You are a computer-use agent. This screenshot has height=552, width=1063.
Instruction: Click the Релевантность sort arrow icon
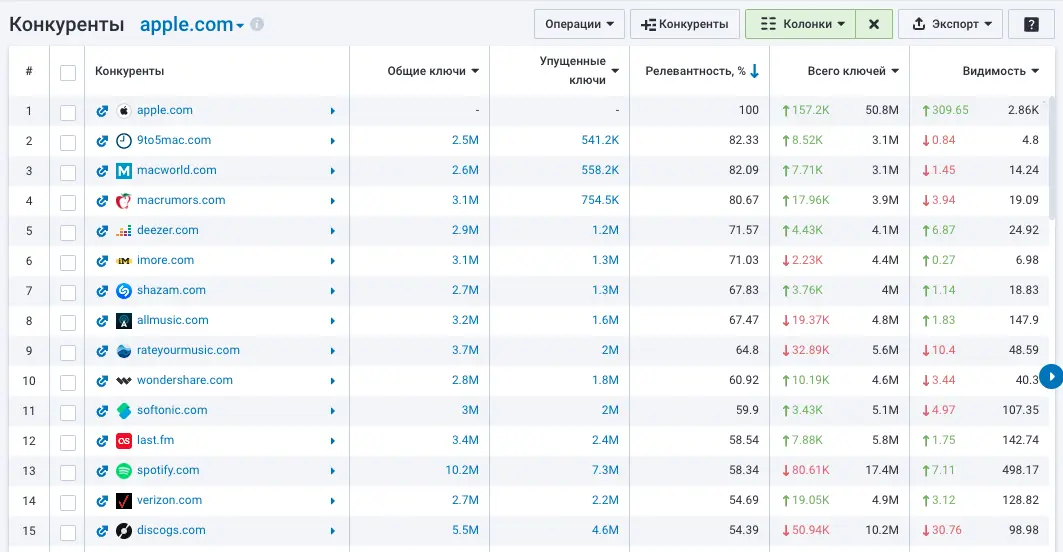pos(755,71)
